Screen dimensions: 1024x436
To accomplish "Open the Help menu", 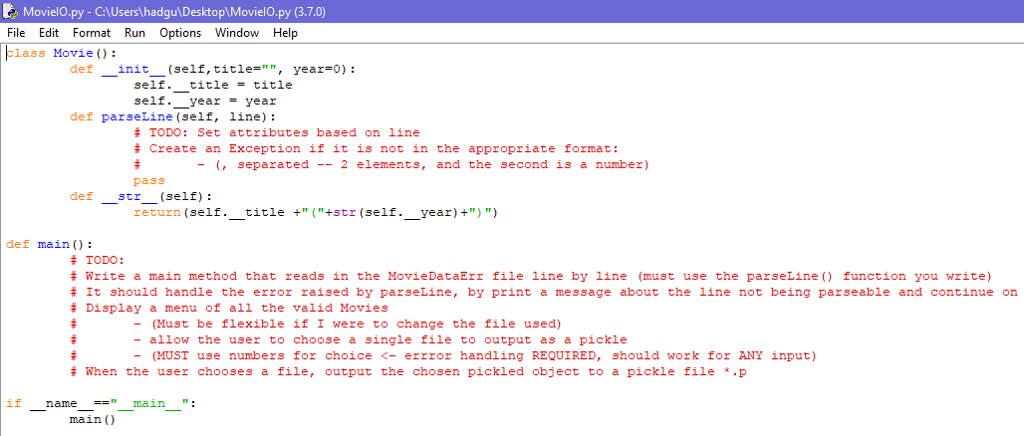I will pos(285,33).
